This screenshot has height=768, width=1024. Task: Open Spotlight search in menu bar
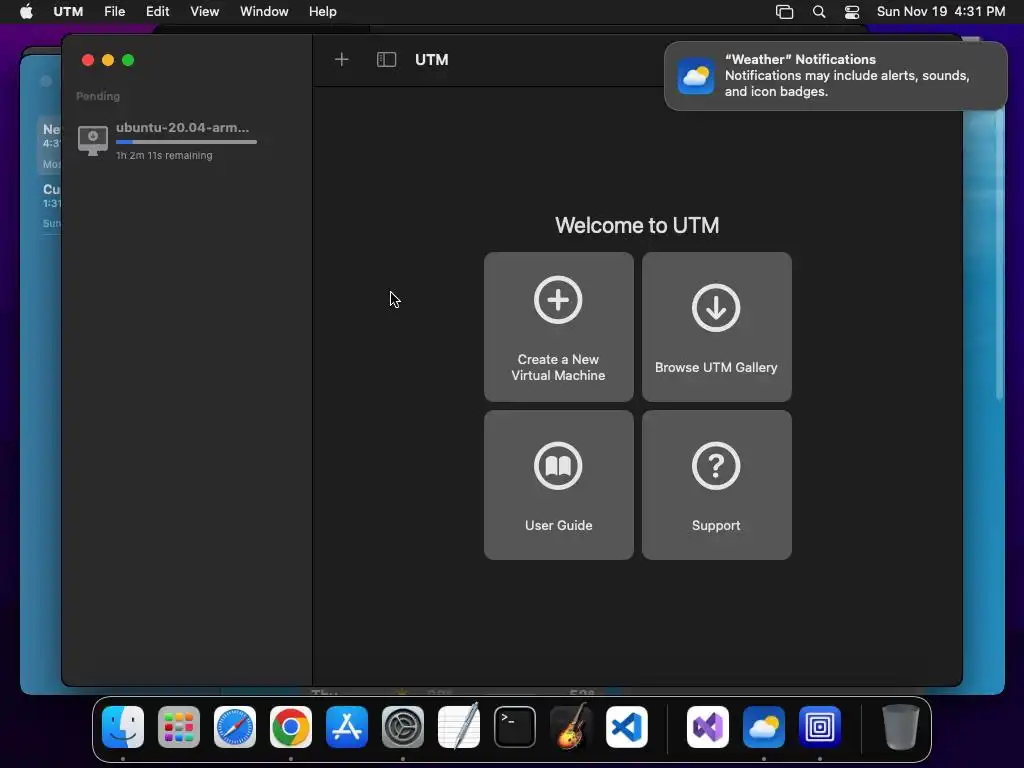coord(818,11)
